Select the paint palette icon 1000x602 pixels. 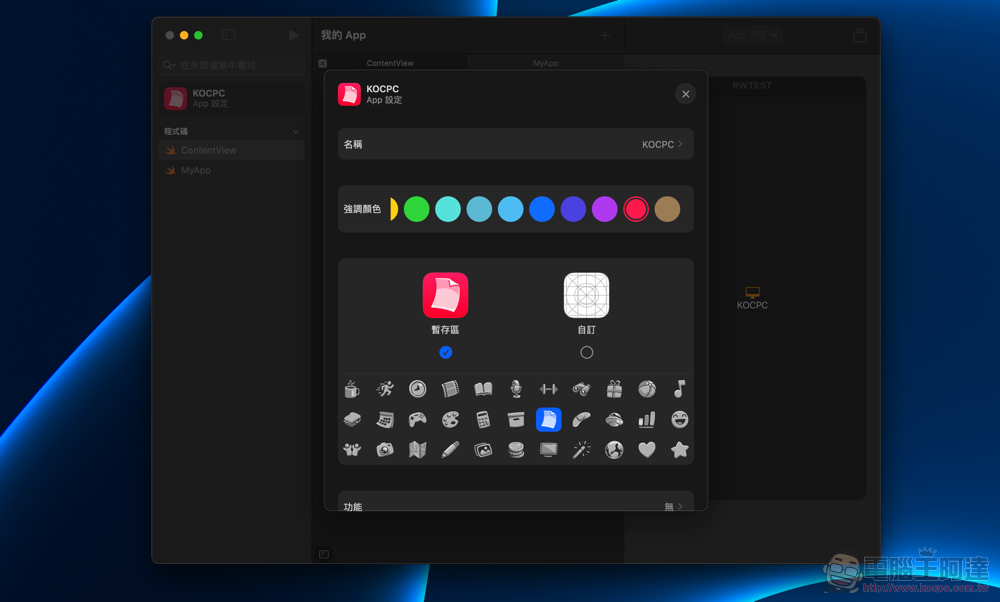pos(450,420)
